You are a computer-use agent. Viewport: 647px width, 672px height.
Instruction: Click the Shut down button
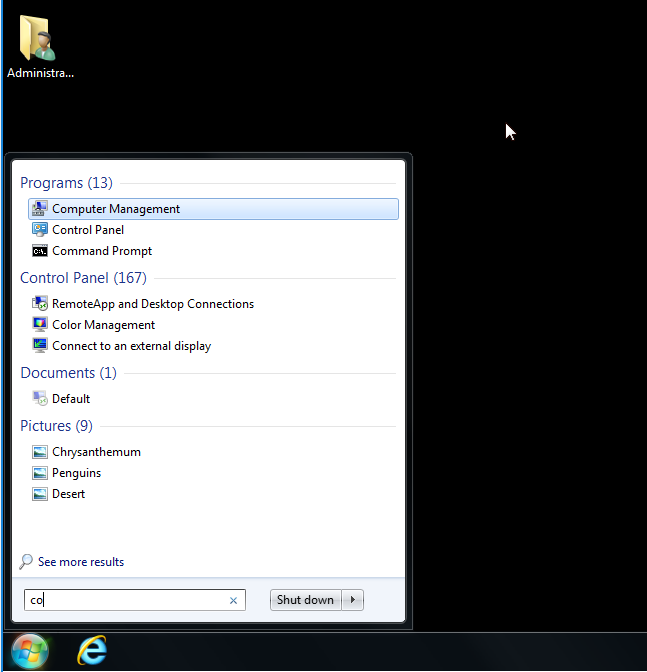[x=305, y=600]
